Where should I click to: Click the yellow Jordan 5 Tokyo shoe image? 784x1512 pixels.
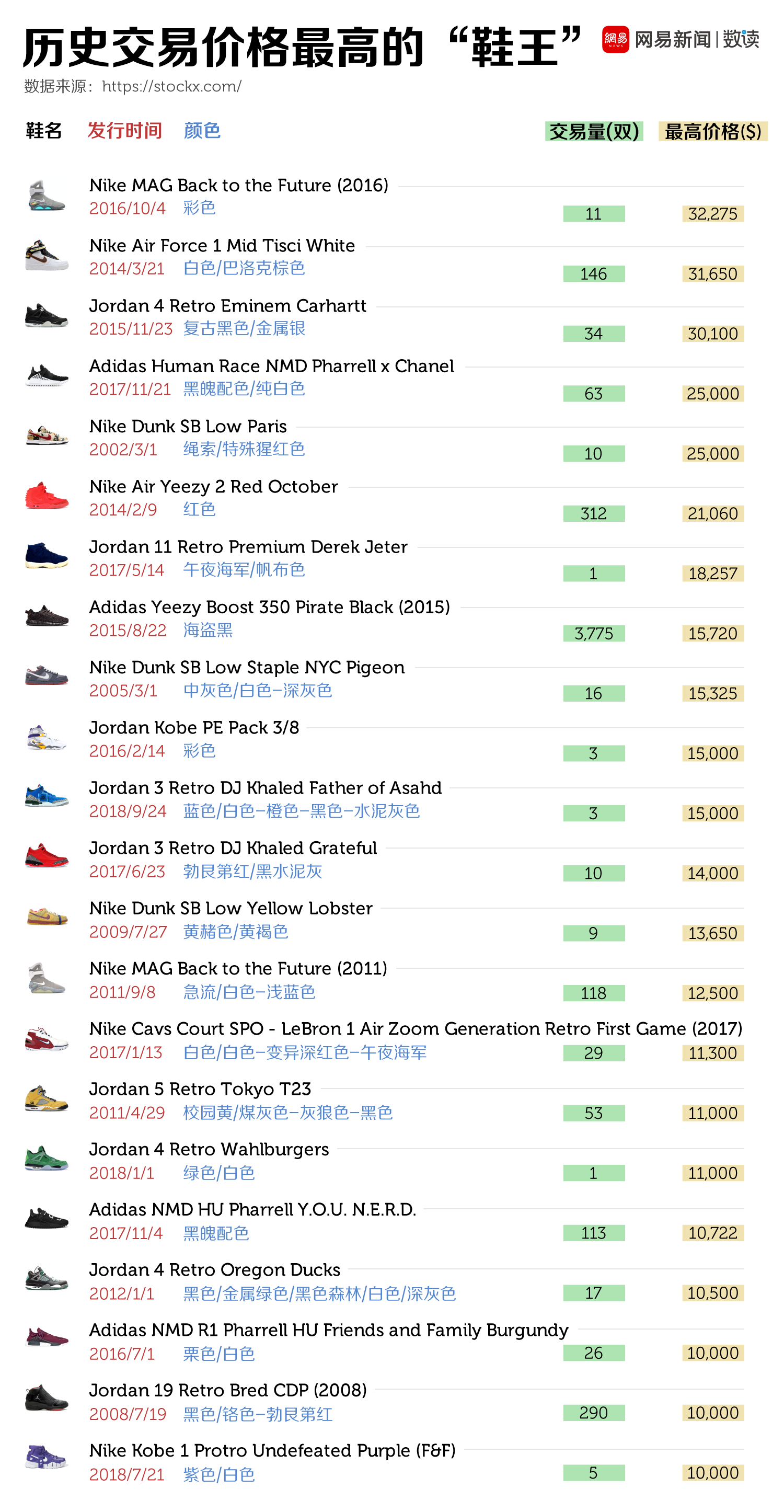coord(47,1098)
